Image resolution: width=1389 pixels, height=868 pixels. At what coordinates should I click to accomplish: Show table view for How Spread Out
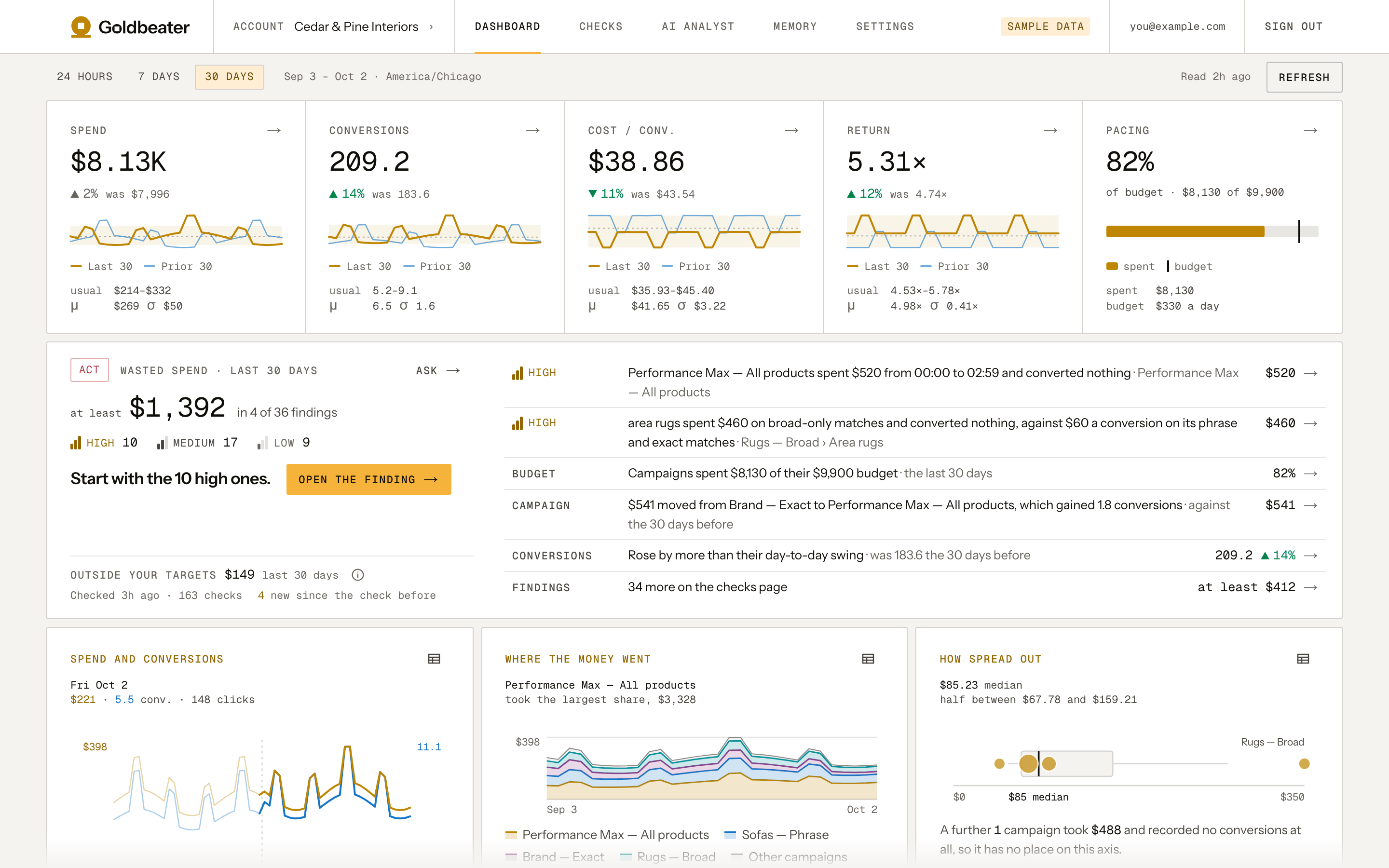click(1303, 659)
